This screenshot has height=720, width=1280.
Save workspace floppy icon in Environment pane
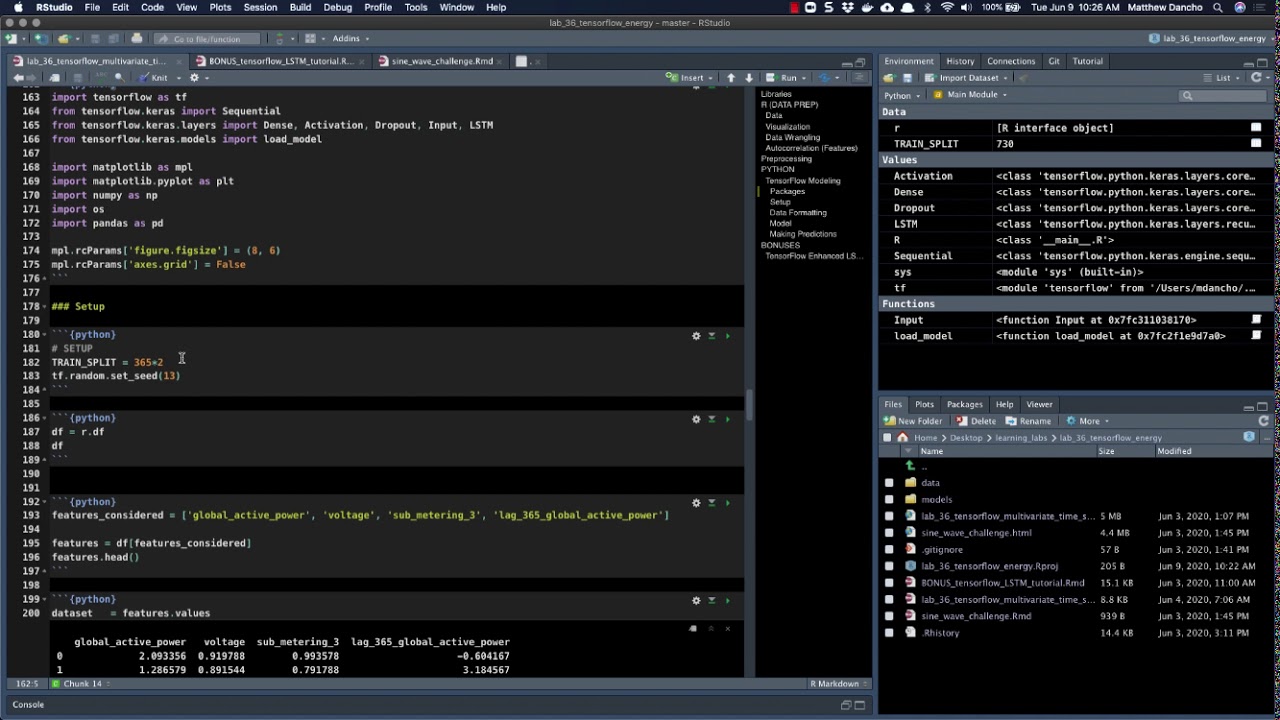pyautogui.click(x=908, y=78)
